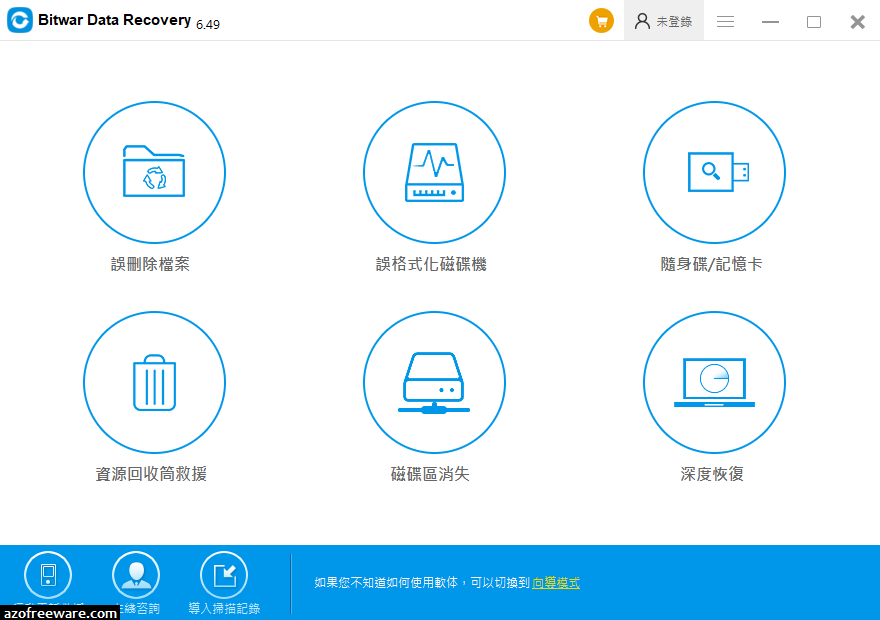Open the hamburger menu in title bar
This screenshot has width=880, height=620.
tap(725, 21)
